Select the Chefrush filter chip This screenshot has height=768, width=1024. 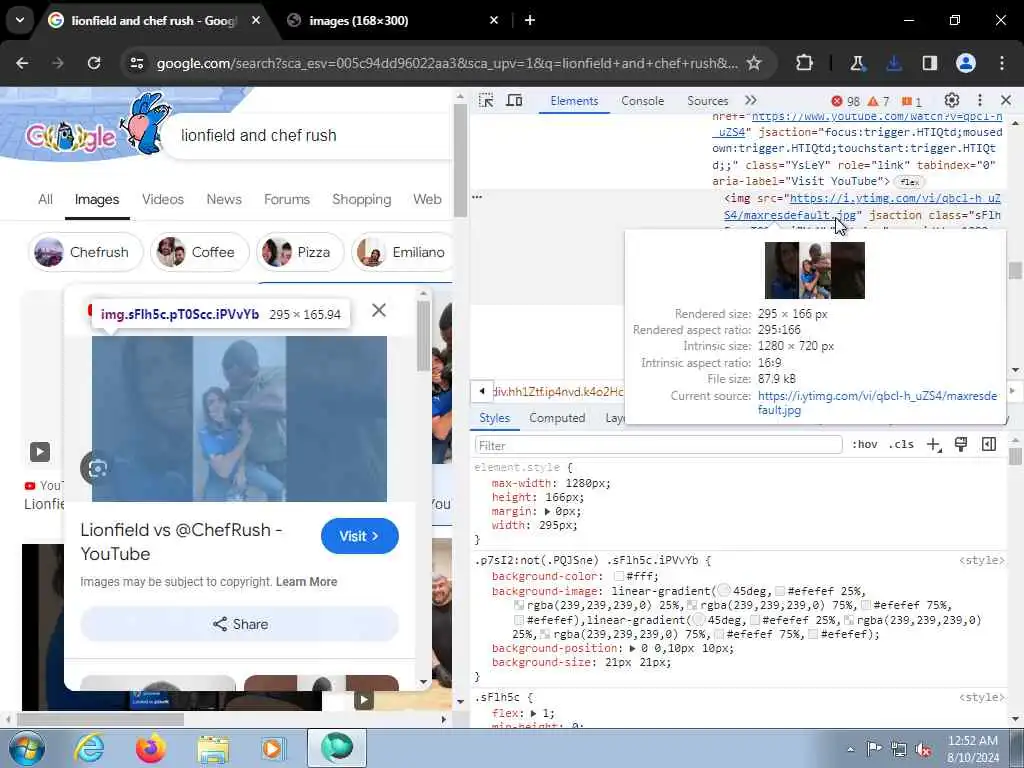(86, 252)
